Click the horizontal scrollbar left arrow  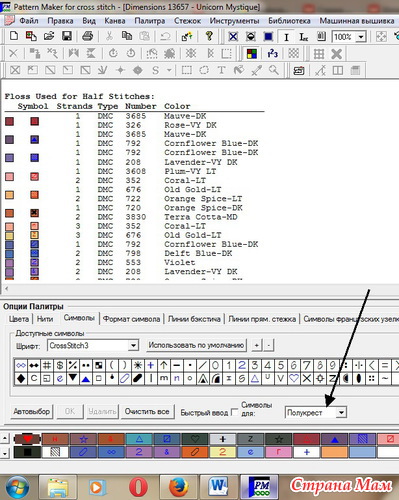click(x=6, y=289)
